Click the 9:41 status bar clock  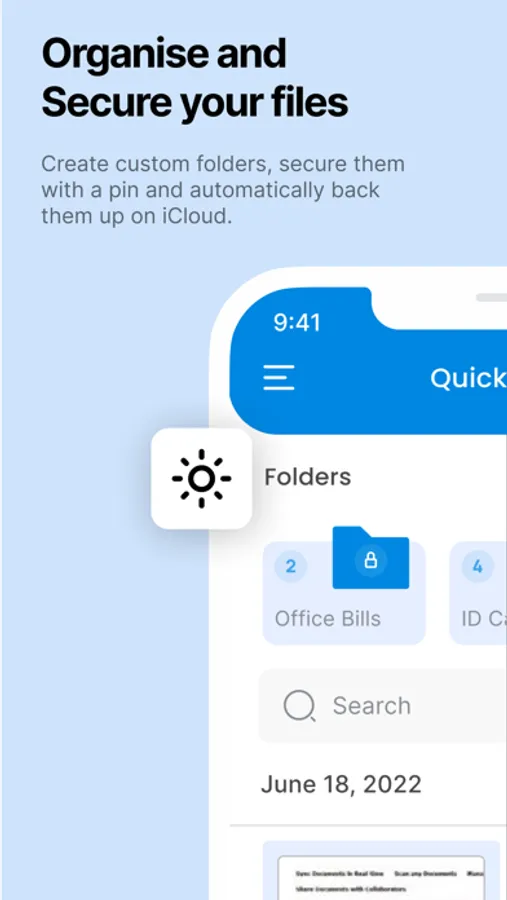[297, 323]
